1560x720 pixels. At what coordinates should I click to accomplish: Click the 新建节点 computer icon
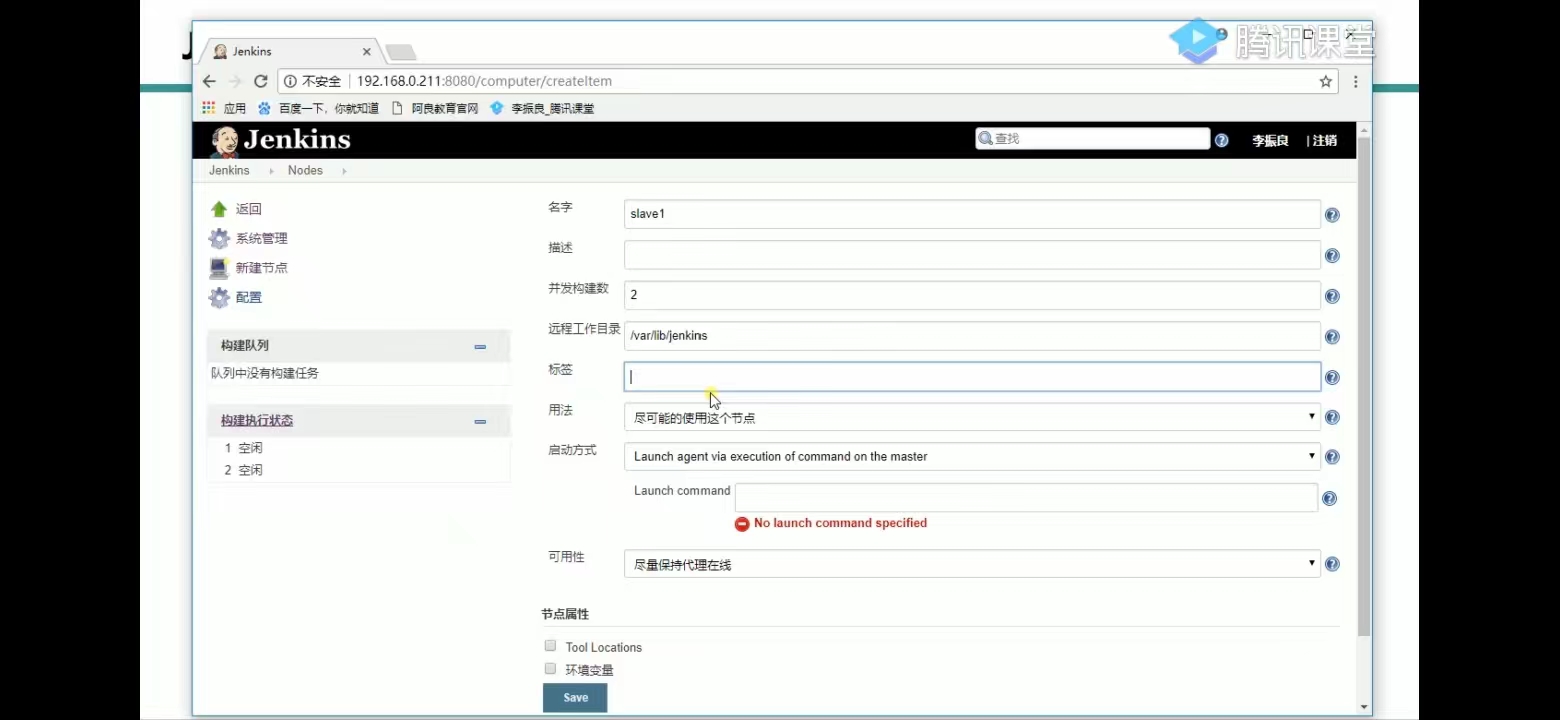[219, 268]
